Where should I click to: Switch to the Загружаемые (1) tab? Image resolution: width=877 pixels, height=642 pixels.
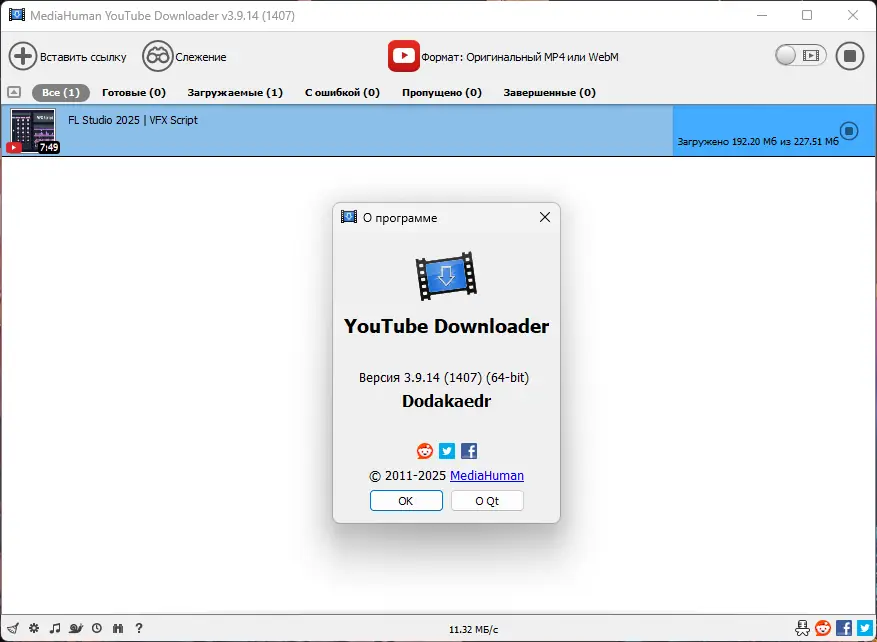pos(235,93)
